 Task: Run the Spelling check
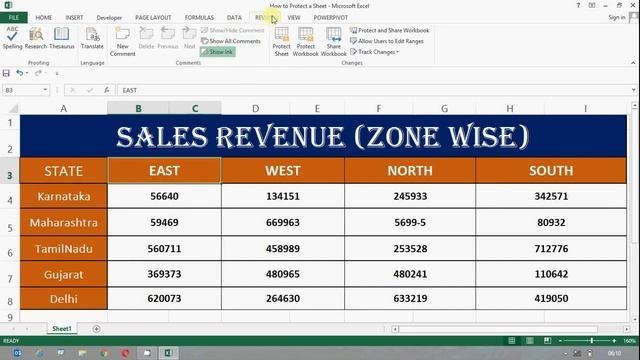[x=12, y=38]
